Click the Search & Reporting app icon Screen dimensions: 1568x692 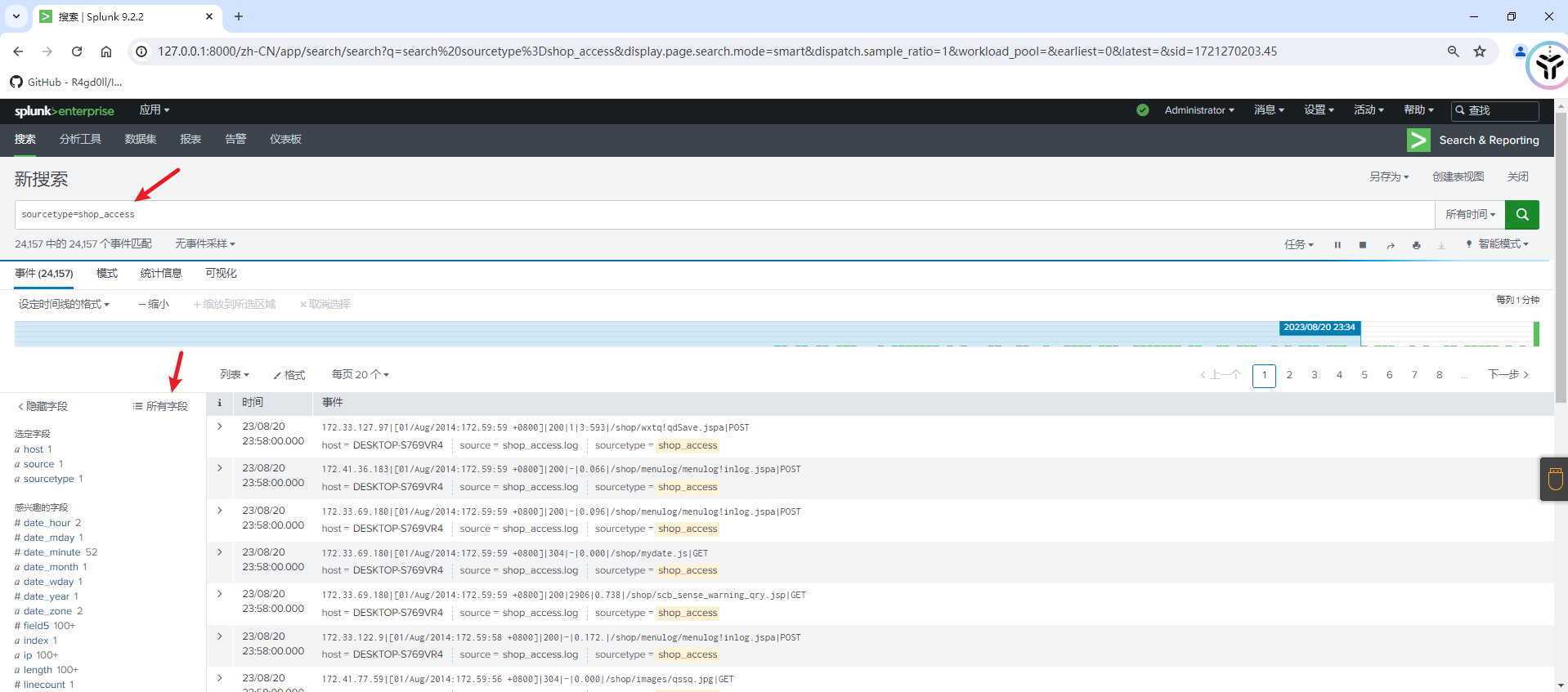click(x=1418, y=141)
